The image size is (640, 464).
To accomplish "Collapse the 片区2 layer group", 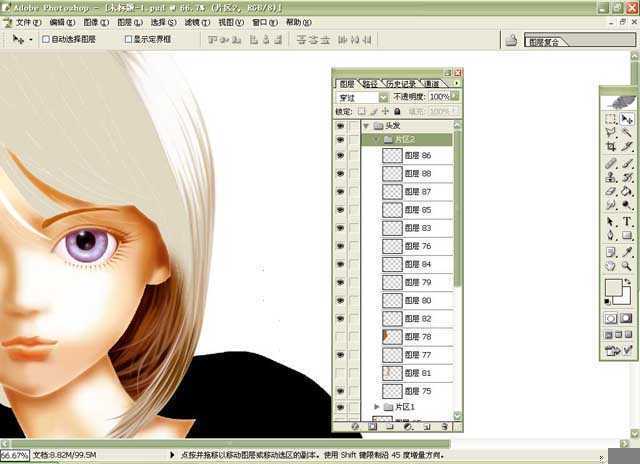I will click(377, 140).
